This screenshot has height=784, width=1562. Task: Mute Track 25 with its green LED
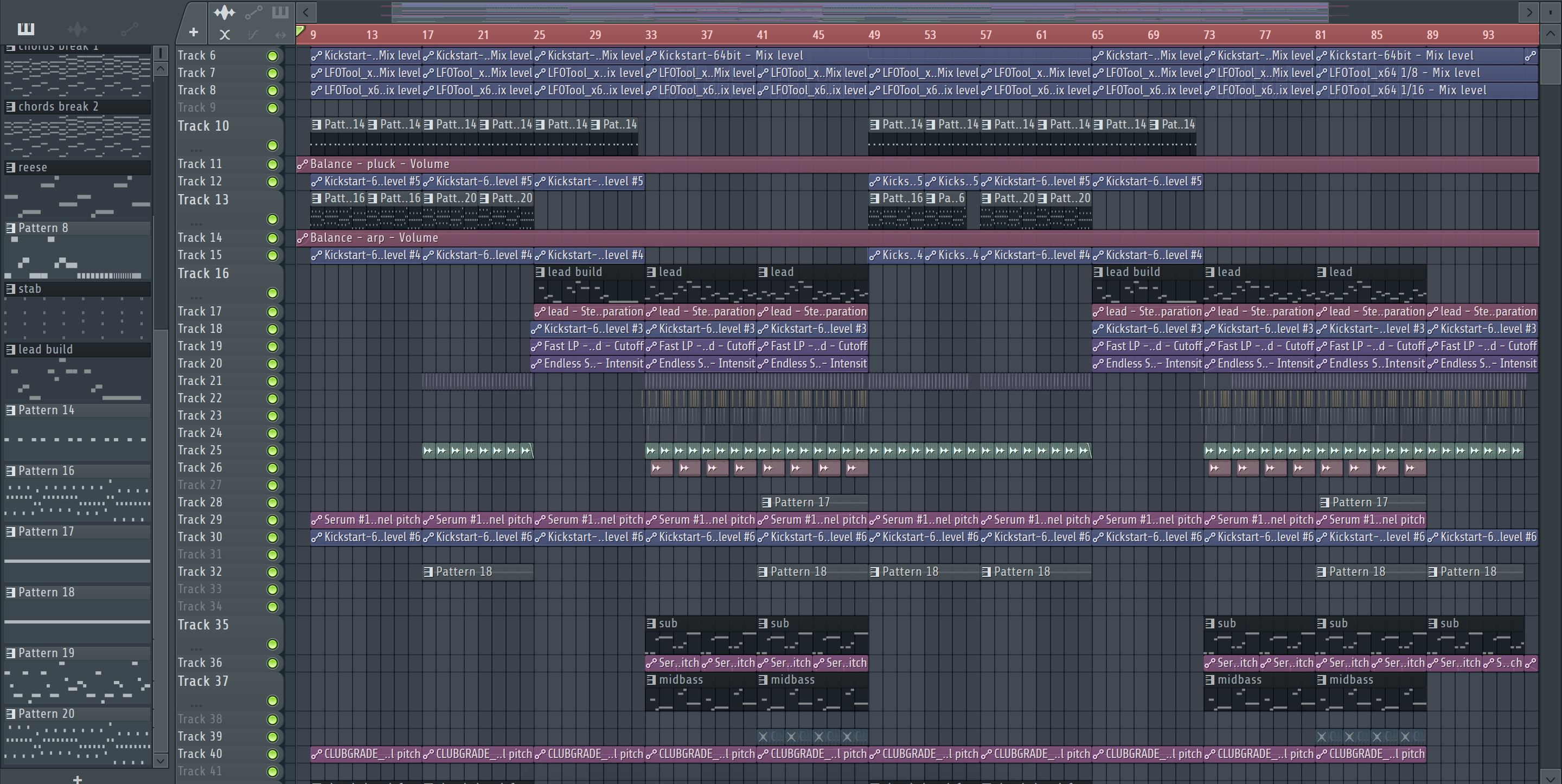point(272,451)
